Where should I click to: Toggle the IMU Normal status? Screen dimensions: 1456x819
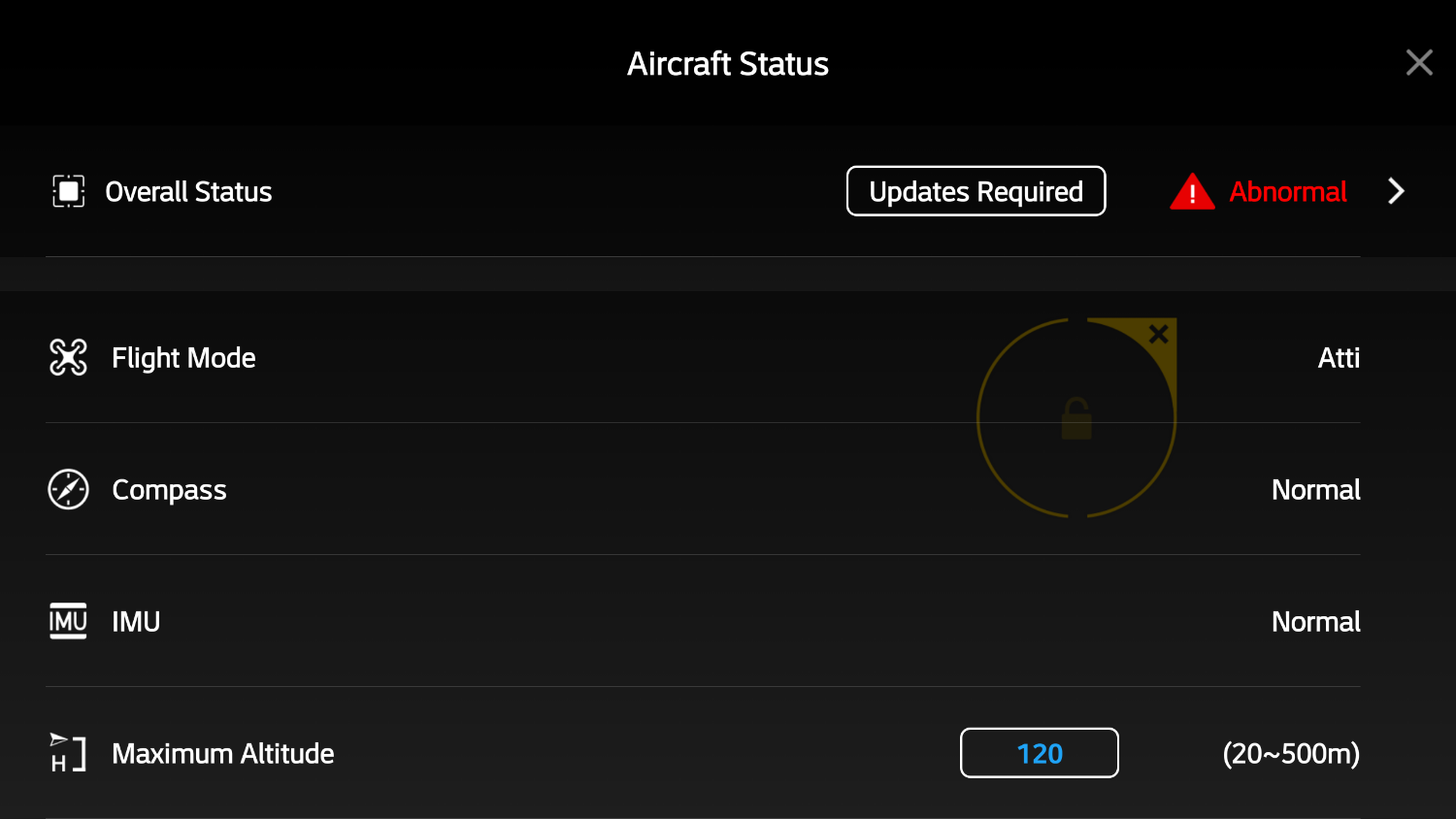tap(1316, 621)
